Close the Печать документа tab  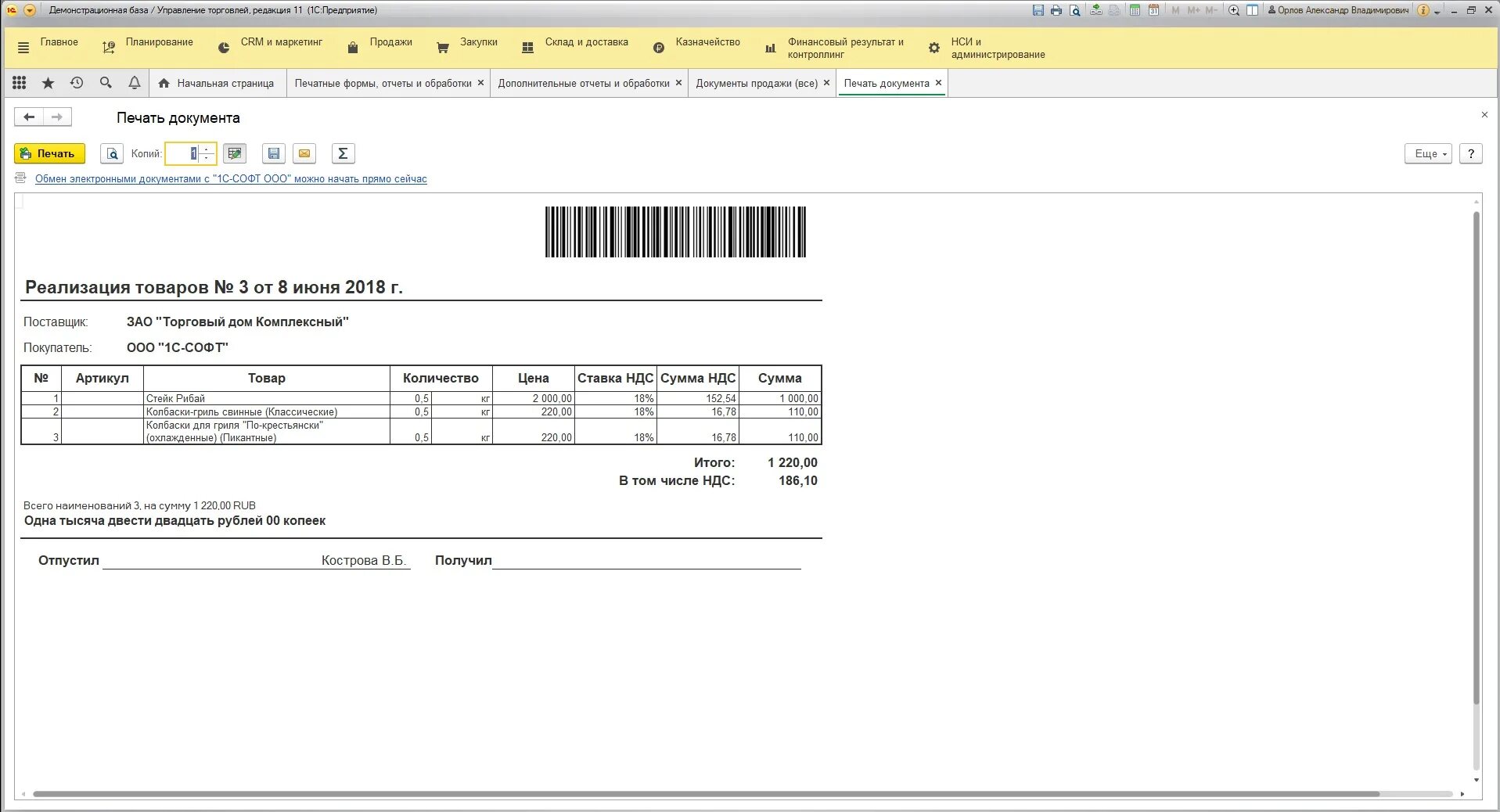pos(938,83)
